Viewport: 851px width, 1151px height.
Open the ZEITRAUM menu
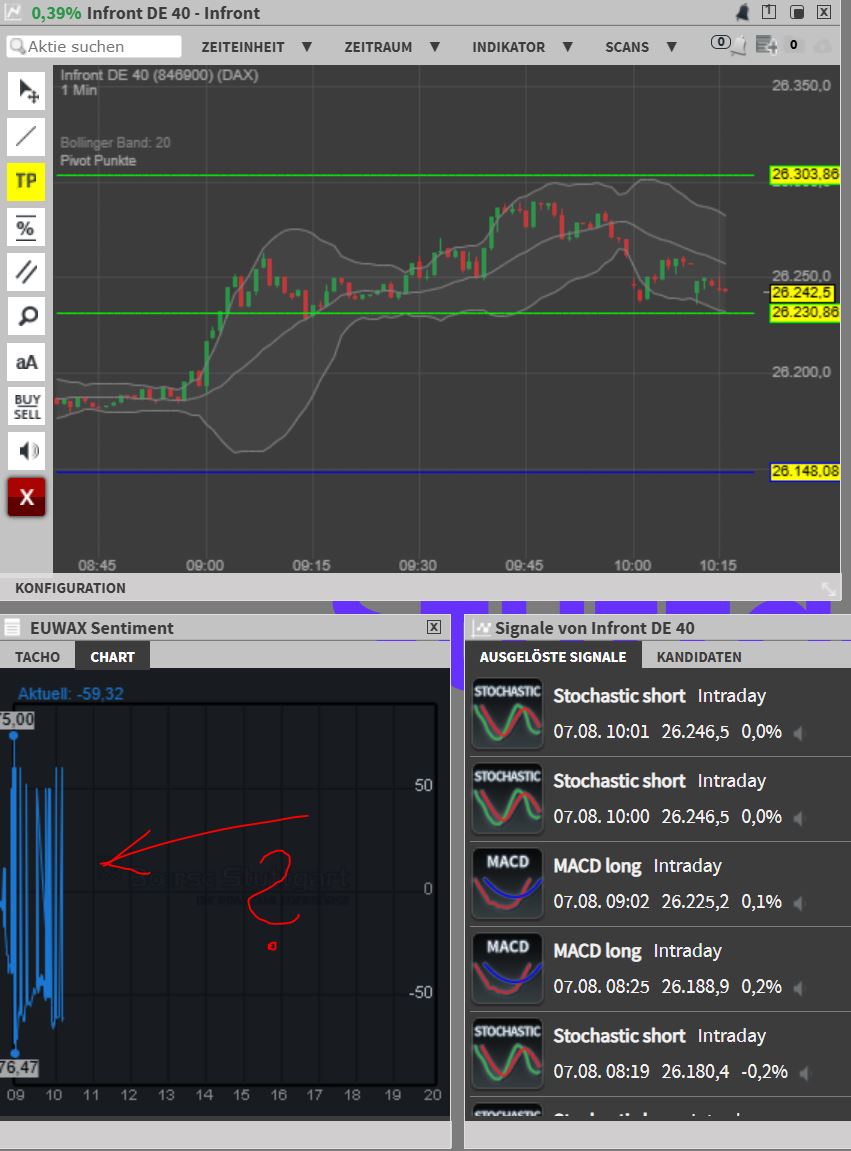(x=378, y=47)
